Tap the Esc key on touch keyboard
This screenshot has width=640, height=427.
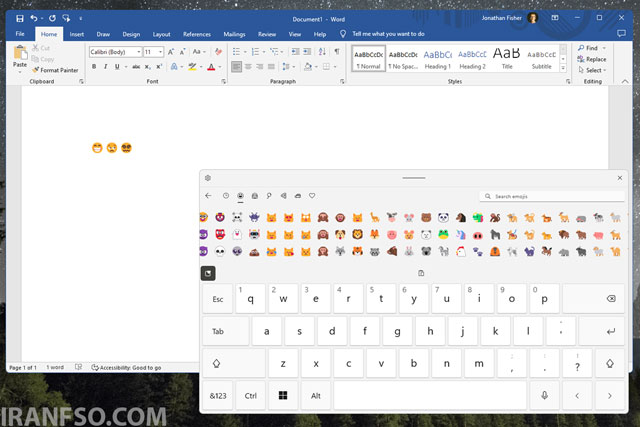(x=218, y=299)
